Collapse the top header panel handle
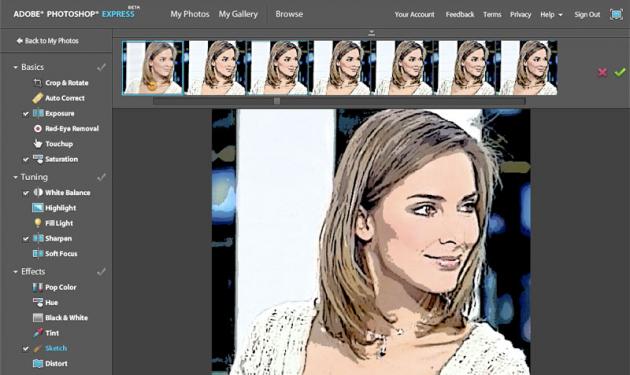This screenshot has width=630, height=375. click(371, 33)
